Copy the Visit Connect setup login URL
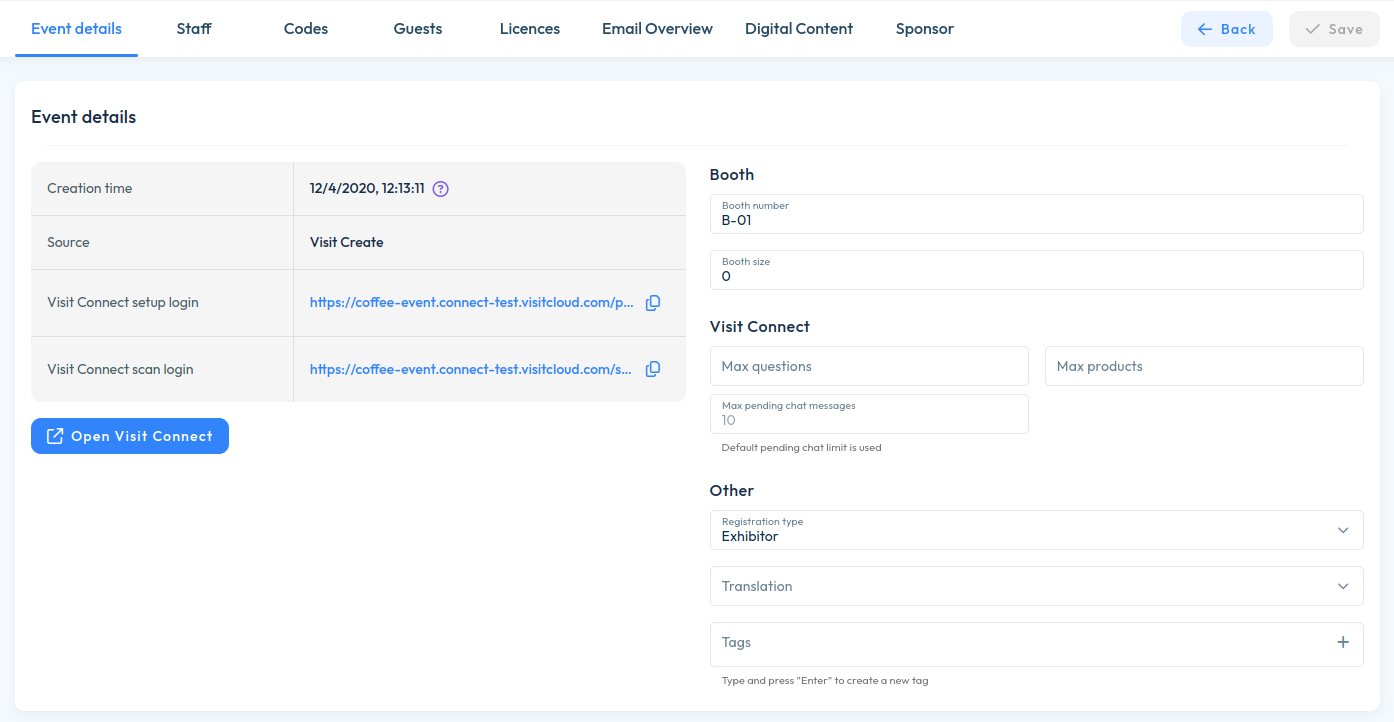Image resolution: width=1394 pixels, height=722 pixels. coord(653,303)
